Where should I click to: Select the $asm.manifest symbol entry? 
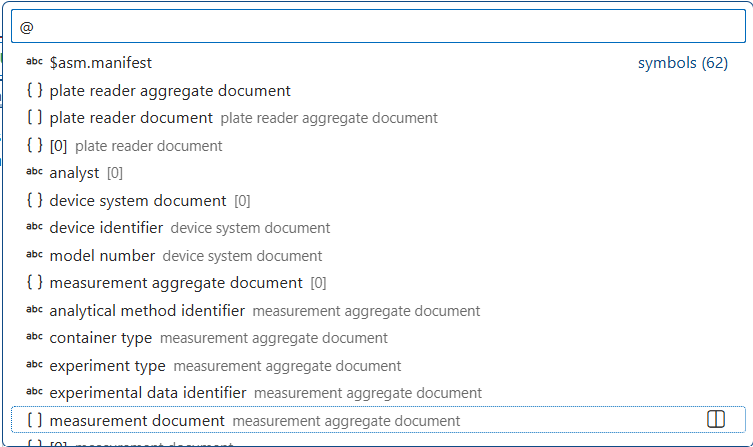(x=100, y=63)
